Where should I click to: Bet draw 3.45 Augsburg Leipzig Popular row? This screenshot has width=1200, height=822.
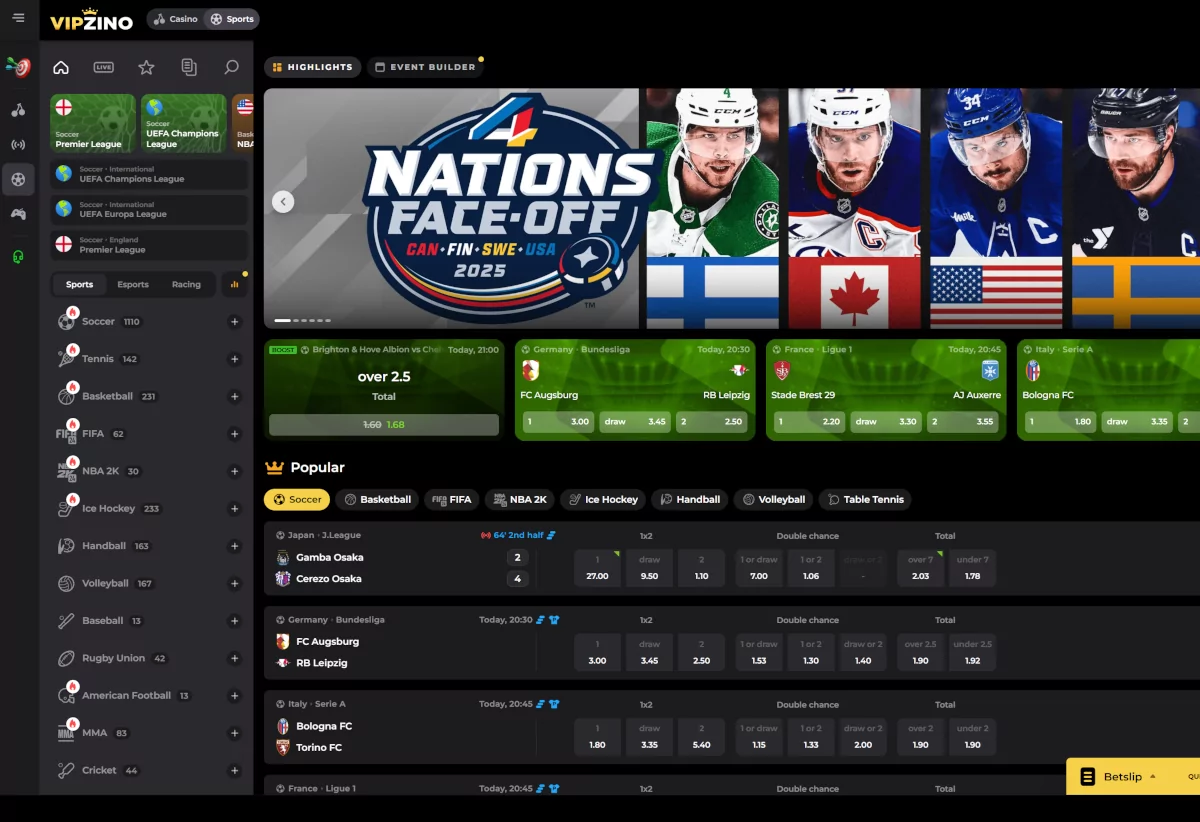coord(650,652)
